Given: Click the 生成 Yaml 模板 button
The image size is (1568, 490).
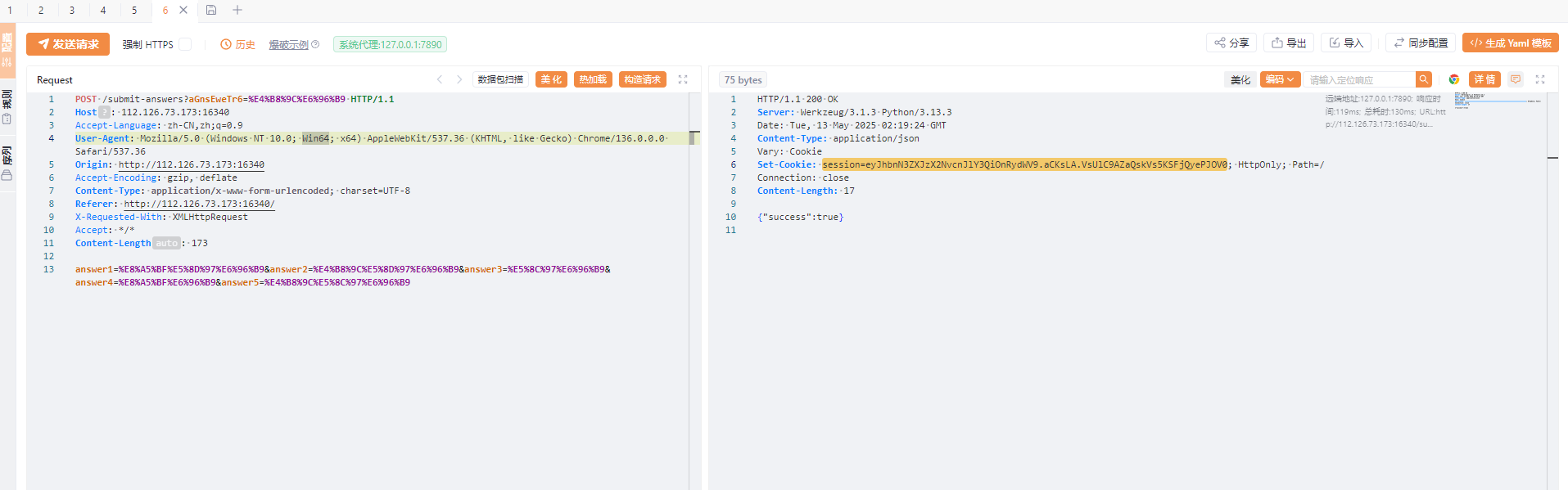Looking at the screenshot, I should tap(1511, 43).
